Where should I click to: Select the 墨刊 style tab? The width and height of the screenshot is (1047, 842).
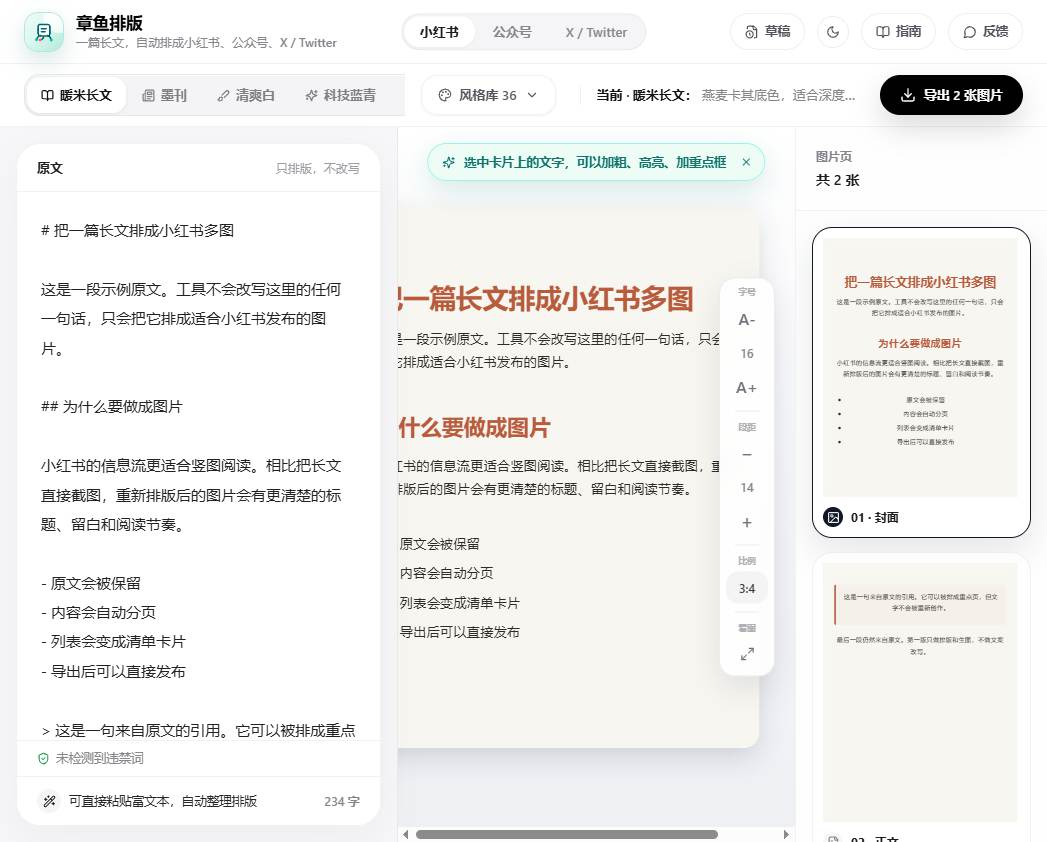click(164, 95)
